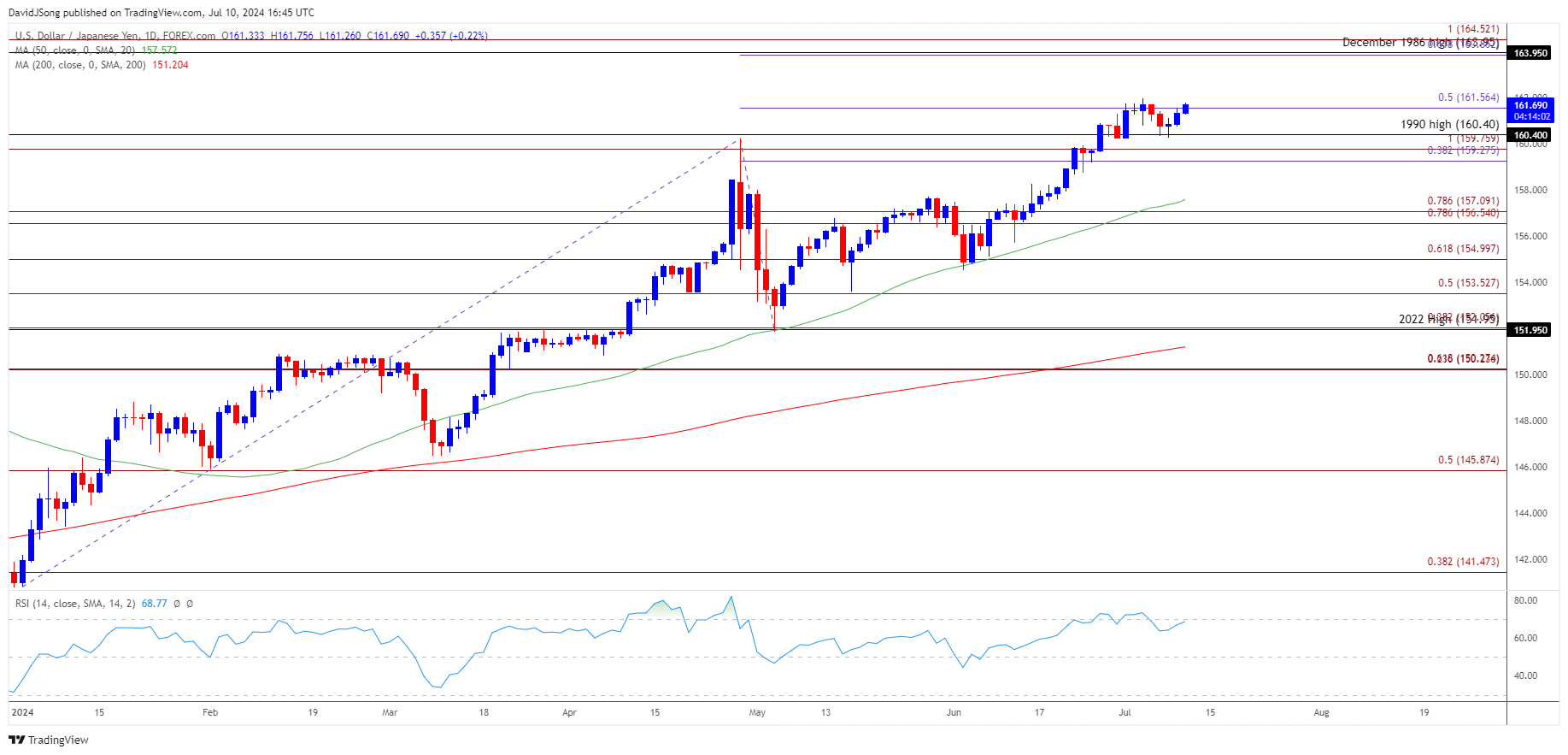
Task: Click the RSI (14, close, SMA, 14, 2) legend
Action: pos(75,604)
